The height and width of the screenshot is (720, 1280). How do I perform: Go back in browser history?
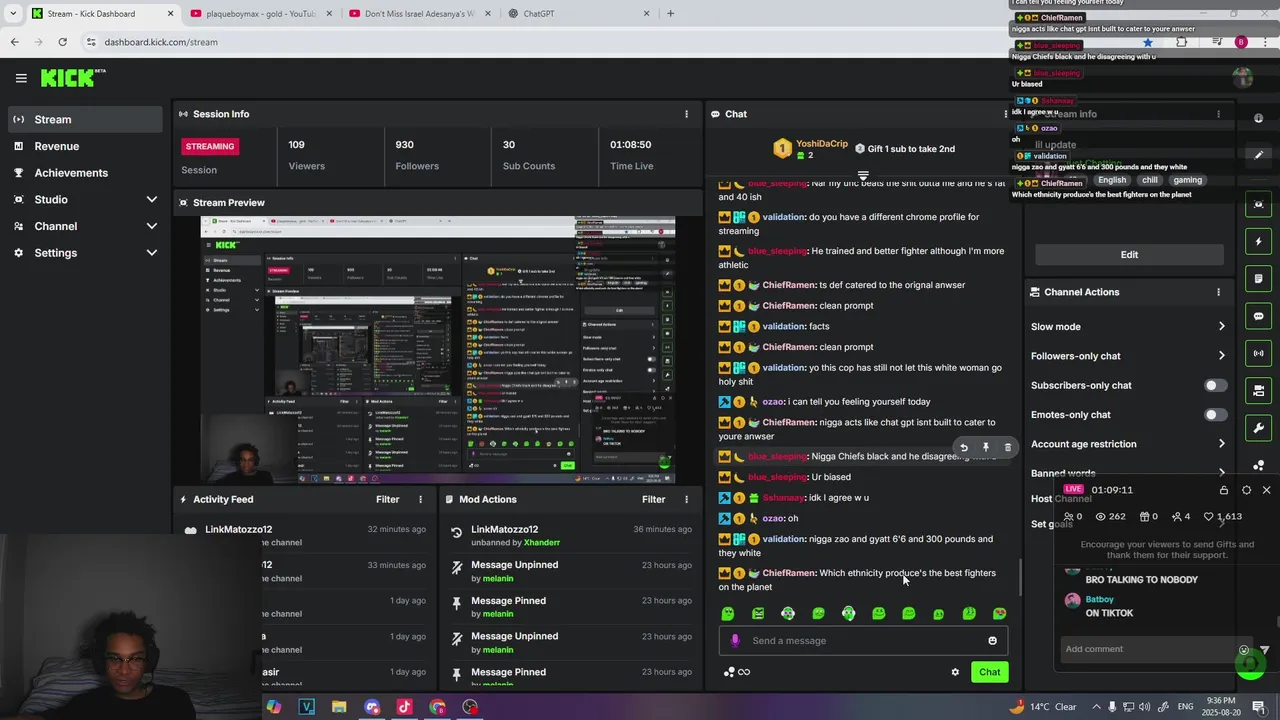(14, 42)
